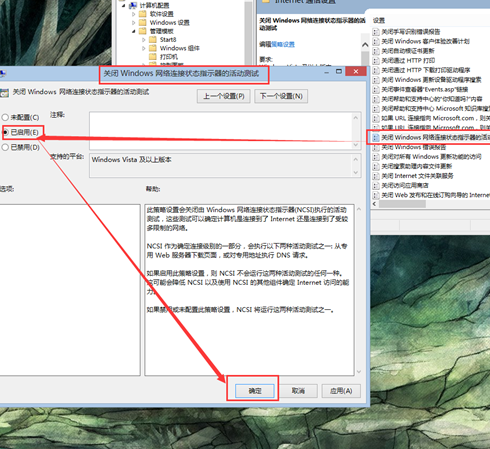Screen dimensions: 490x449
Task: Click the icon beside 关闭手写识别错误报告
Action: pyautogui.click(x=376, y=32)
